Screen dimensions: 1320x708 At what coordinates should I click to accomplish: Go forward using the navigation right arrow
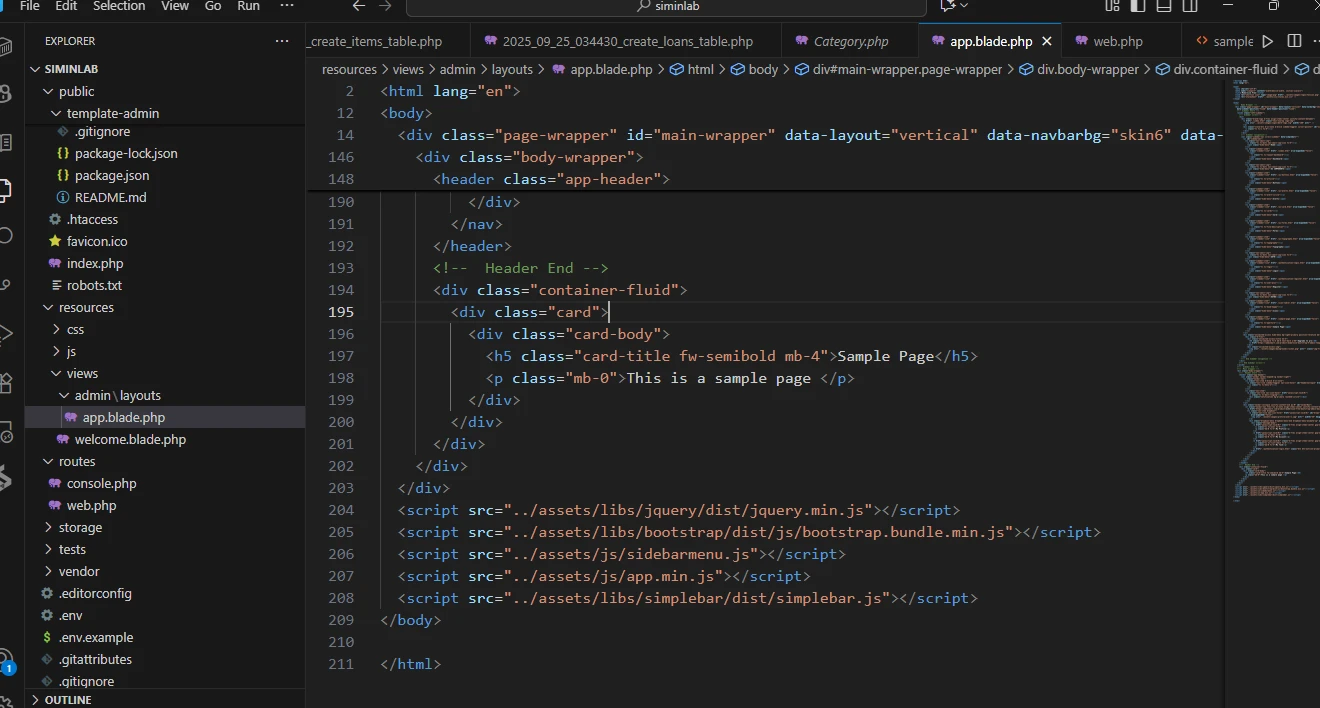pos(386,6)
